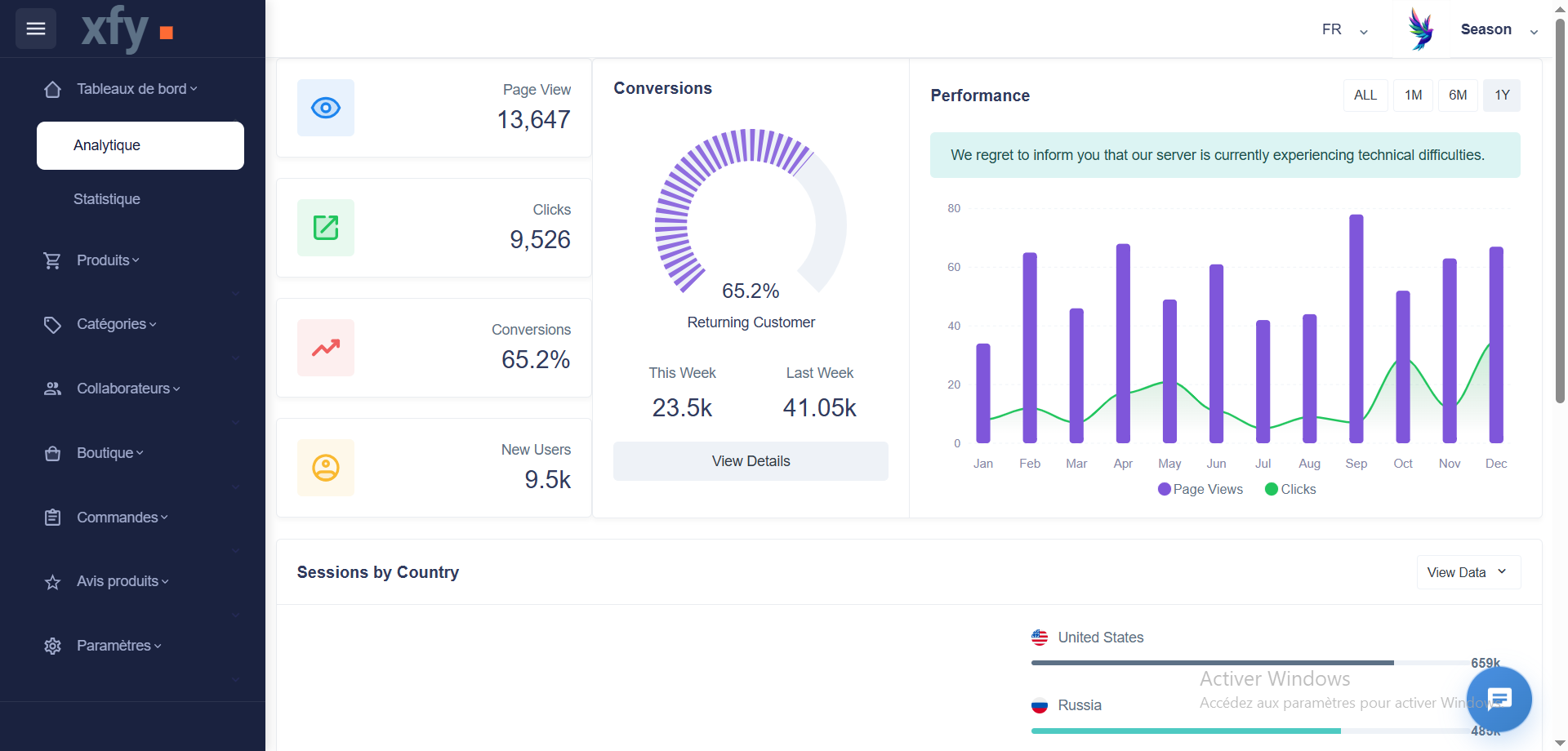This screenshot has width=1568, height=751.
Task: Click the New Users value 9.5k
Action: 547,480
